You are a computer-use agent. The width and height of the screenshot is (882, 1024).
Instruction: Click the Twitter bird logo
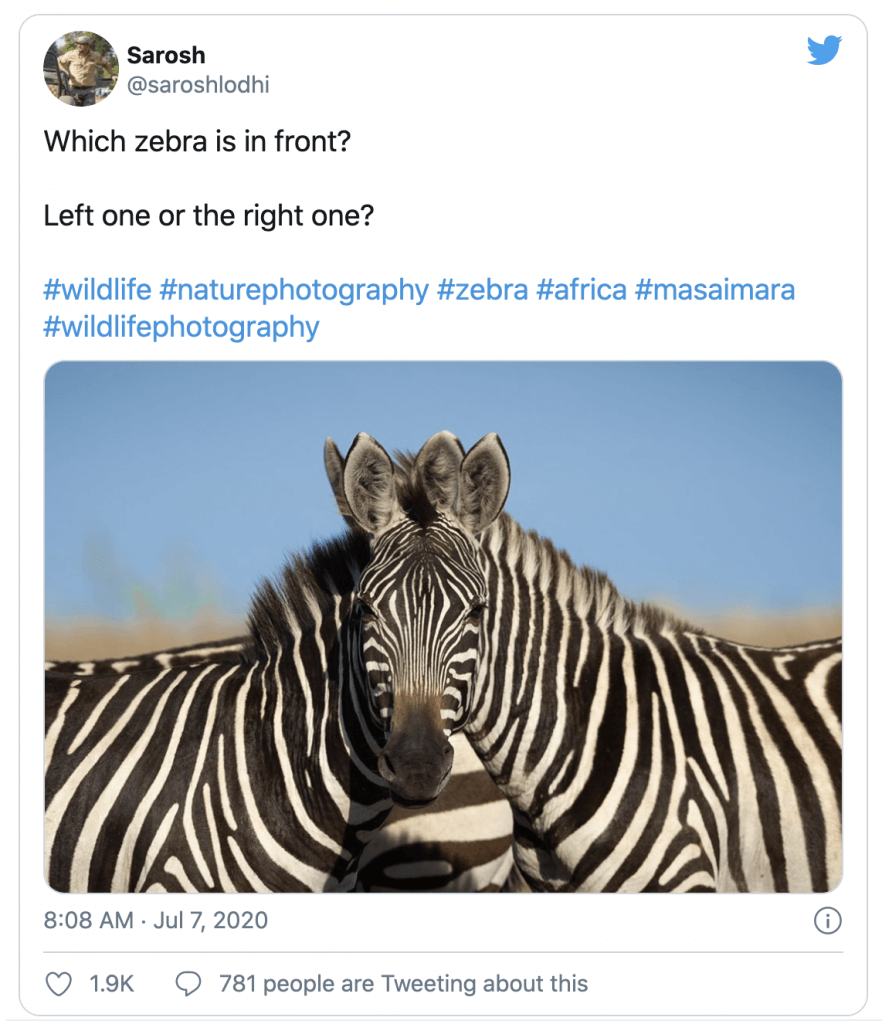coord(824,50)
